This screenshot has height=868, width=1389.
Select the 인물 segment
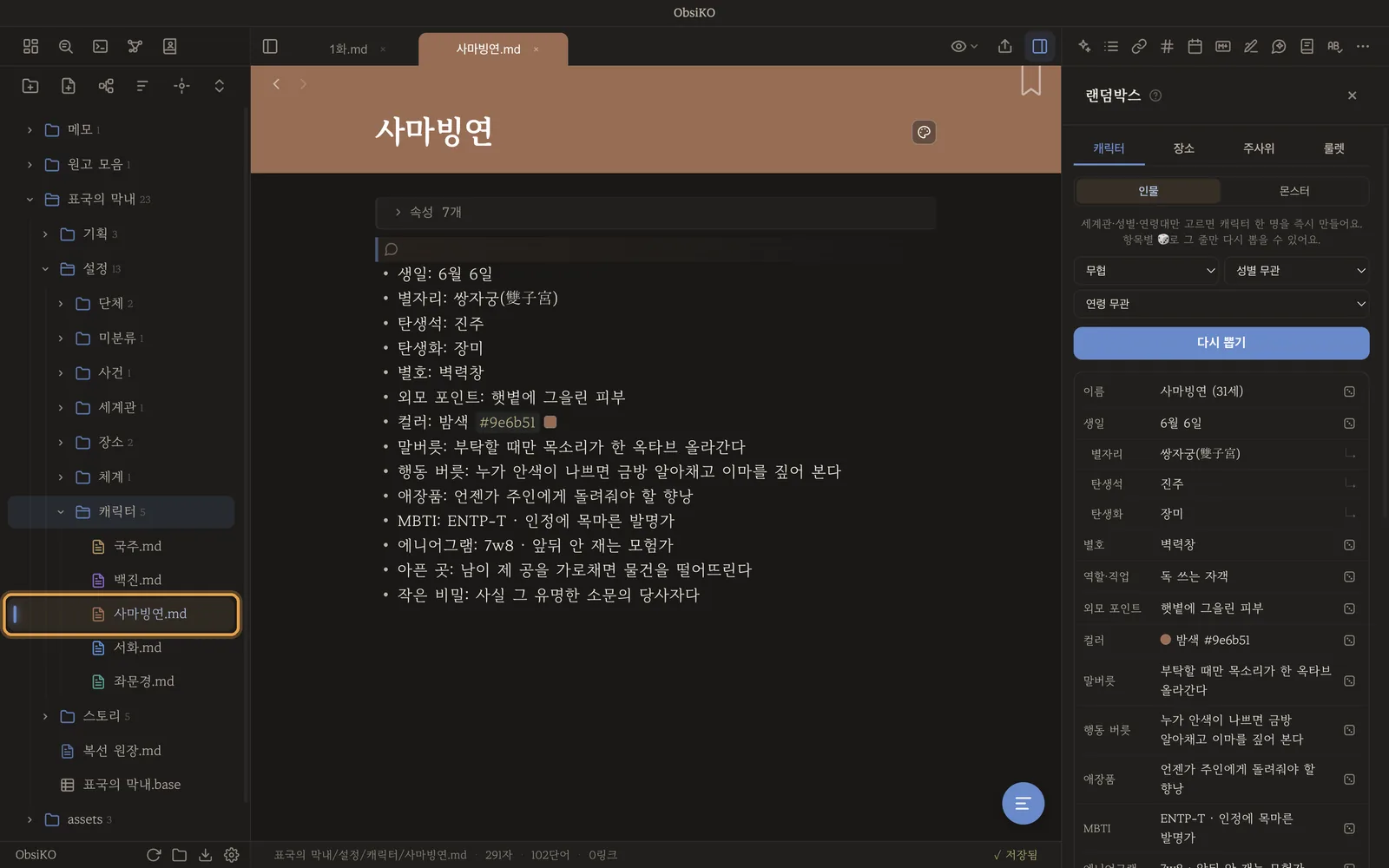tap(1148, 191)
